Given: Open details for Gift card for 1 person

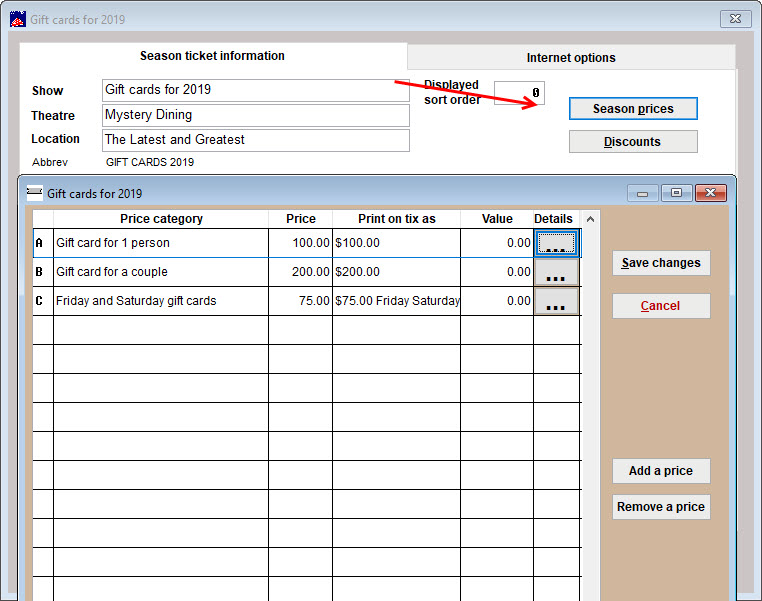Looking at the screenshot, I should point(556,243).
